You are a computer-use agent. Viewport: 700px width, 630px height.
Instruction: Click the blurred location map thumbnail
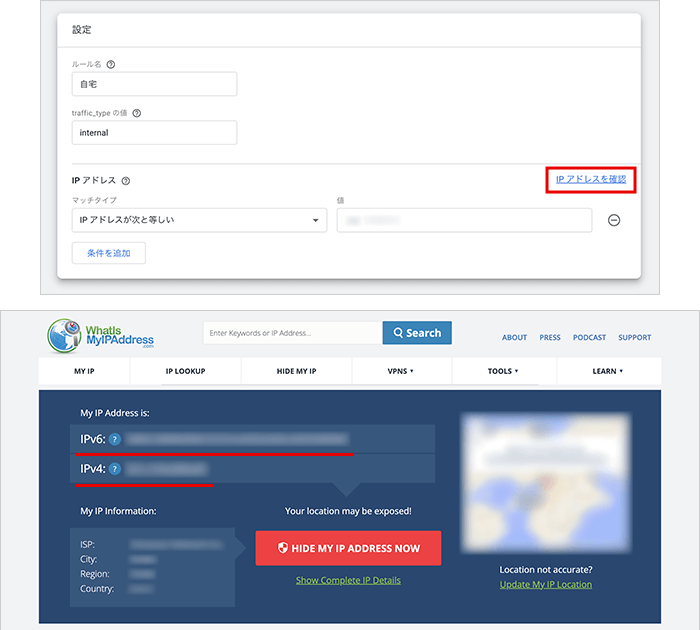546,483
